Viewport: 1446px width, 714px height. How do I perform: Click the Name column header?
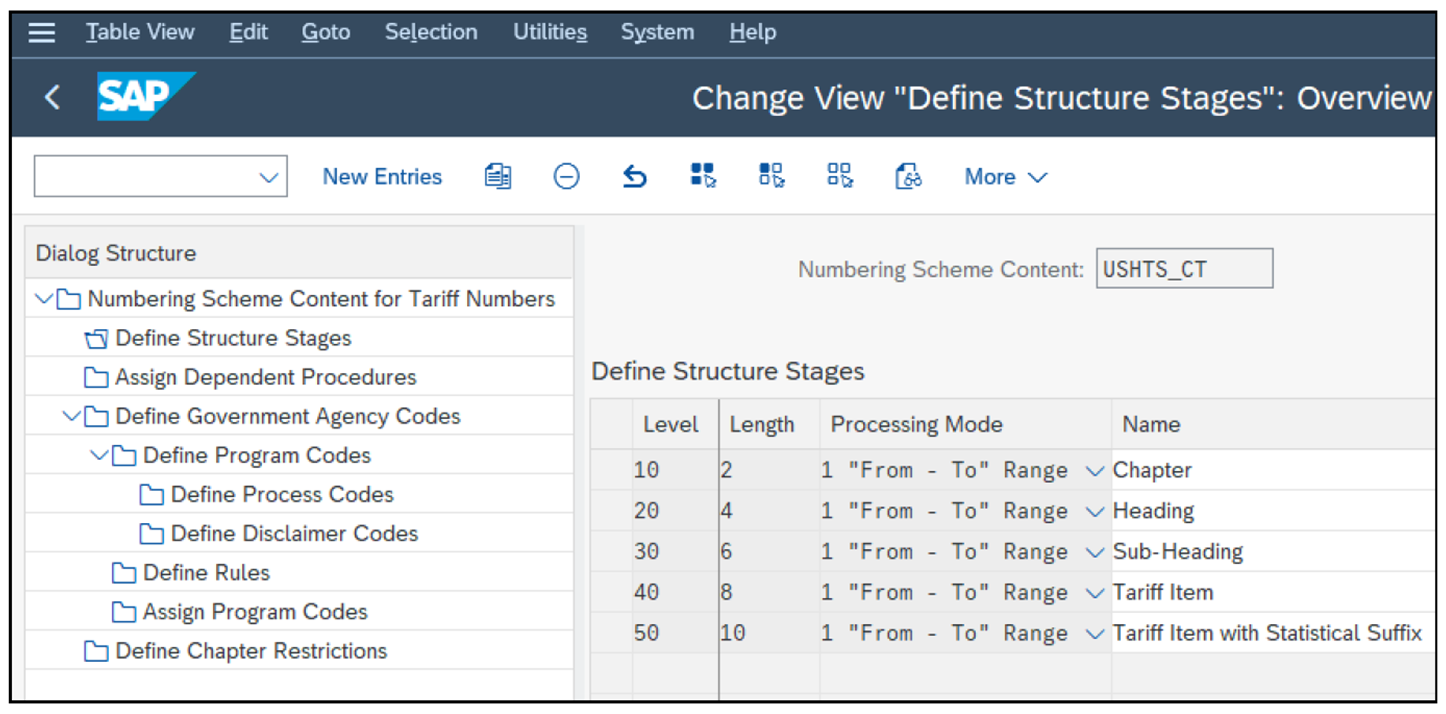[x=1273, y=425]
